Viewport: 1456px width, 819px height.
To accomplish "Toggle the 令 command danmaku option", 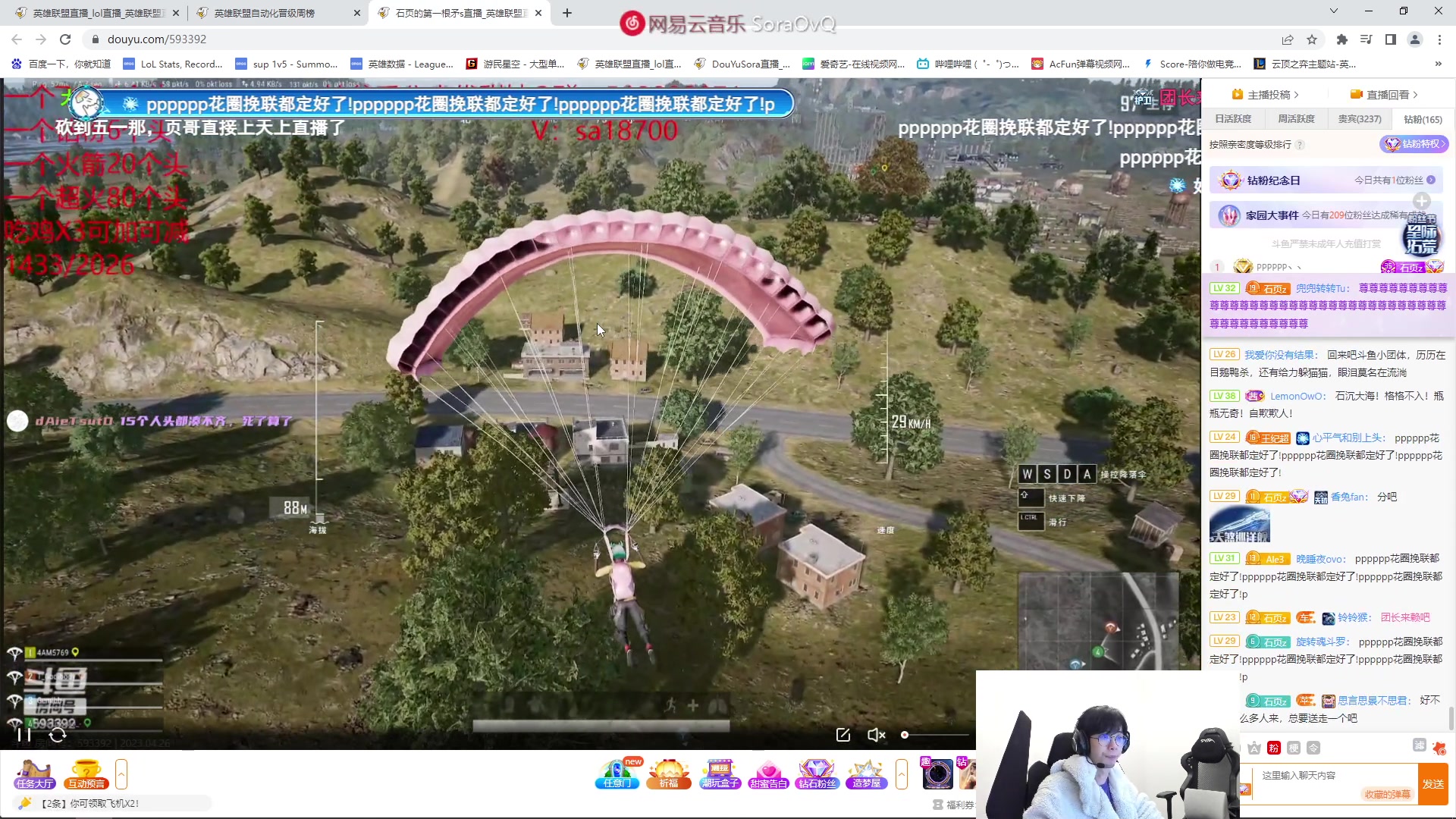I will coord(1313,748).
